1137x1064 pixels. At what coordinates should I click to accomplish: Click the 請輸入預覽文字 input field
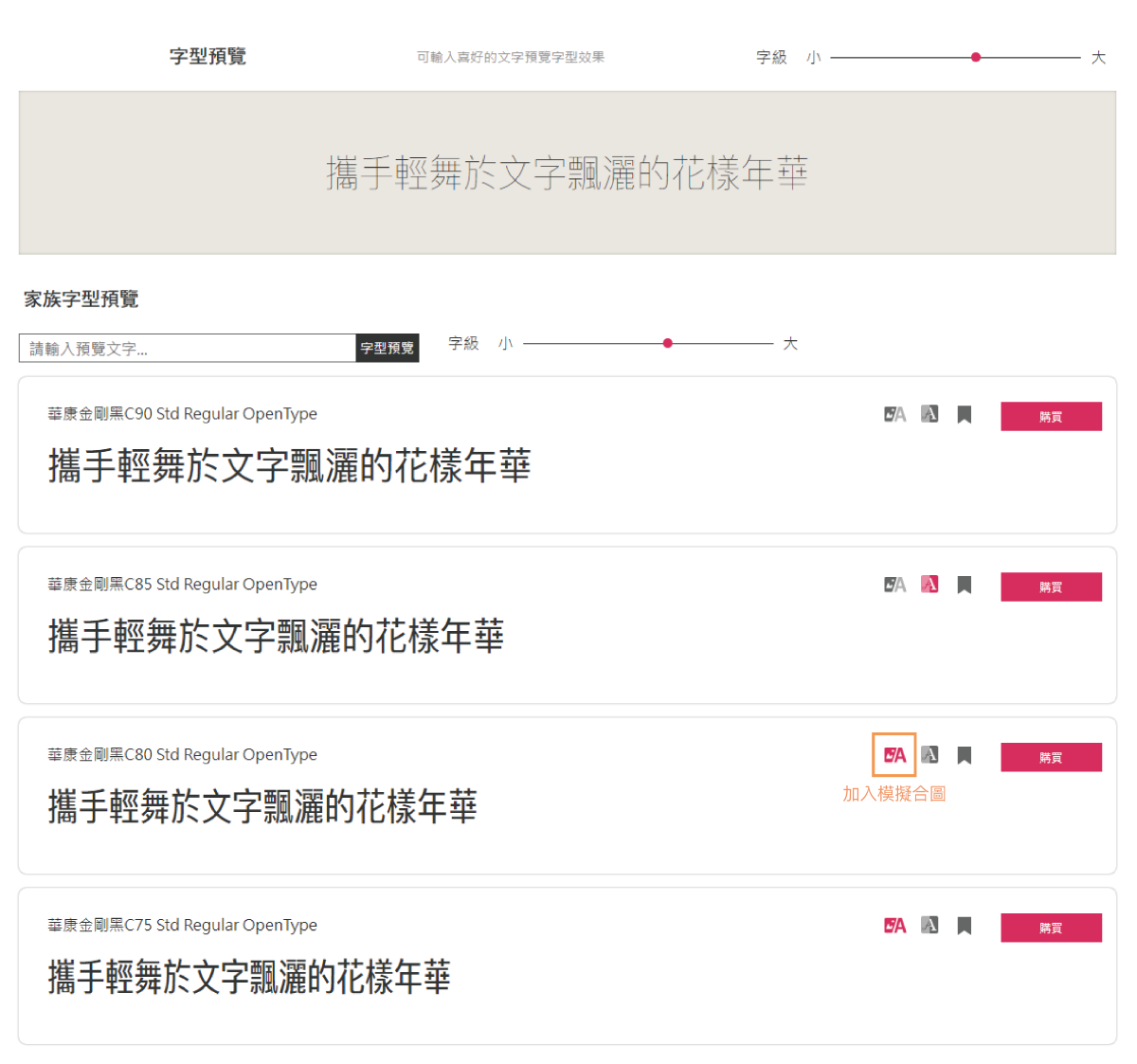click(188, 348)
